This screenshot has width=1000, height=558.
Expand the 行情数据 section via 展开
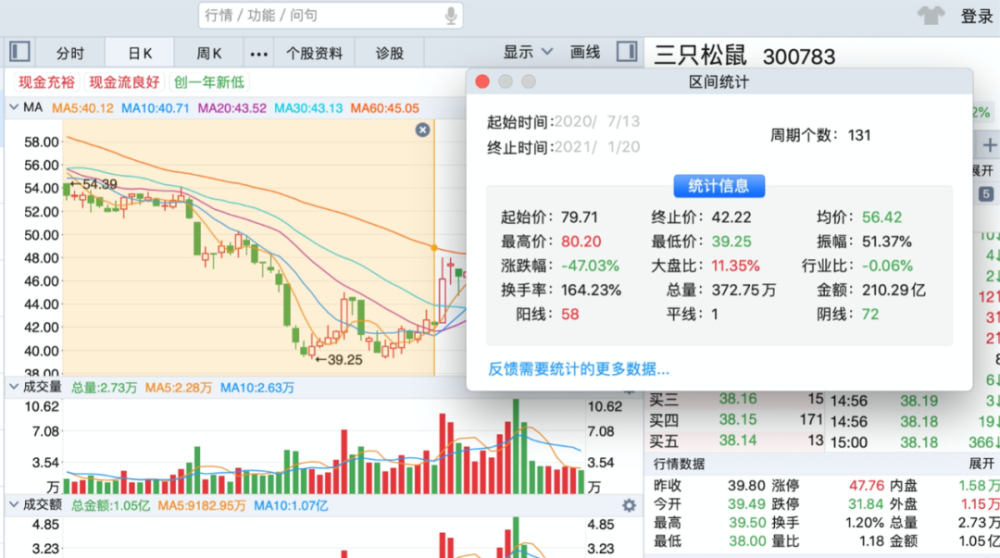(981, 464)
